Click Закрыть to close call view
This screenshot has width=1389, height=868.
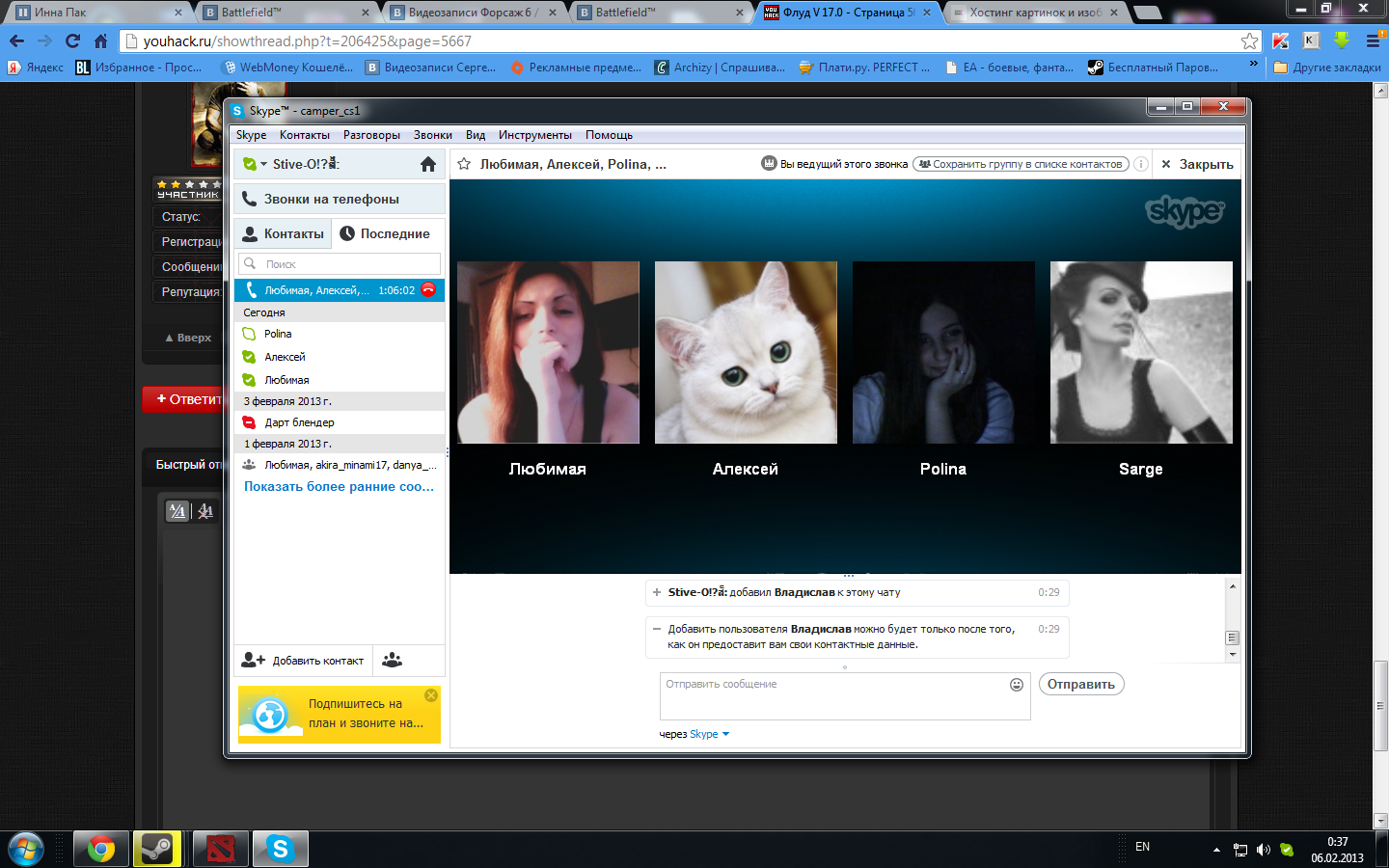1196,164
